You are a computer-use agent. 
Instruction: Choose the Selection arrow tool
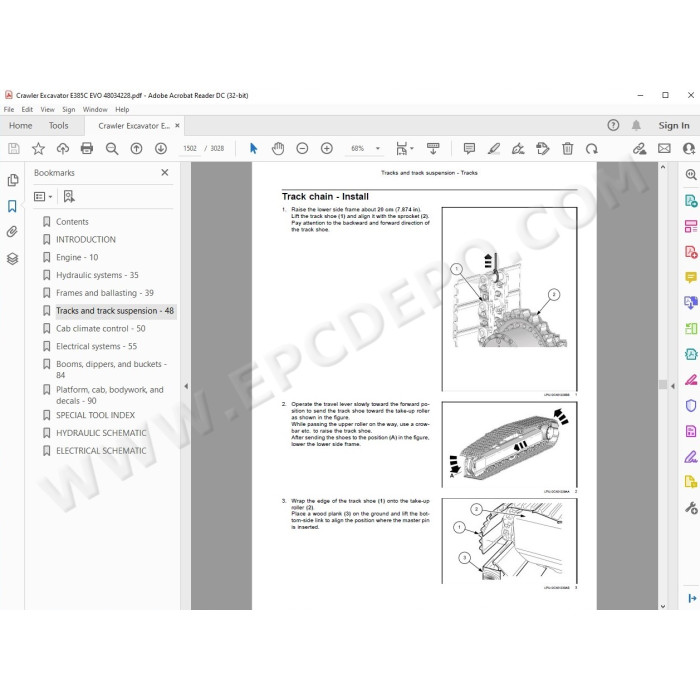[253, 148]
